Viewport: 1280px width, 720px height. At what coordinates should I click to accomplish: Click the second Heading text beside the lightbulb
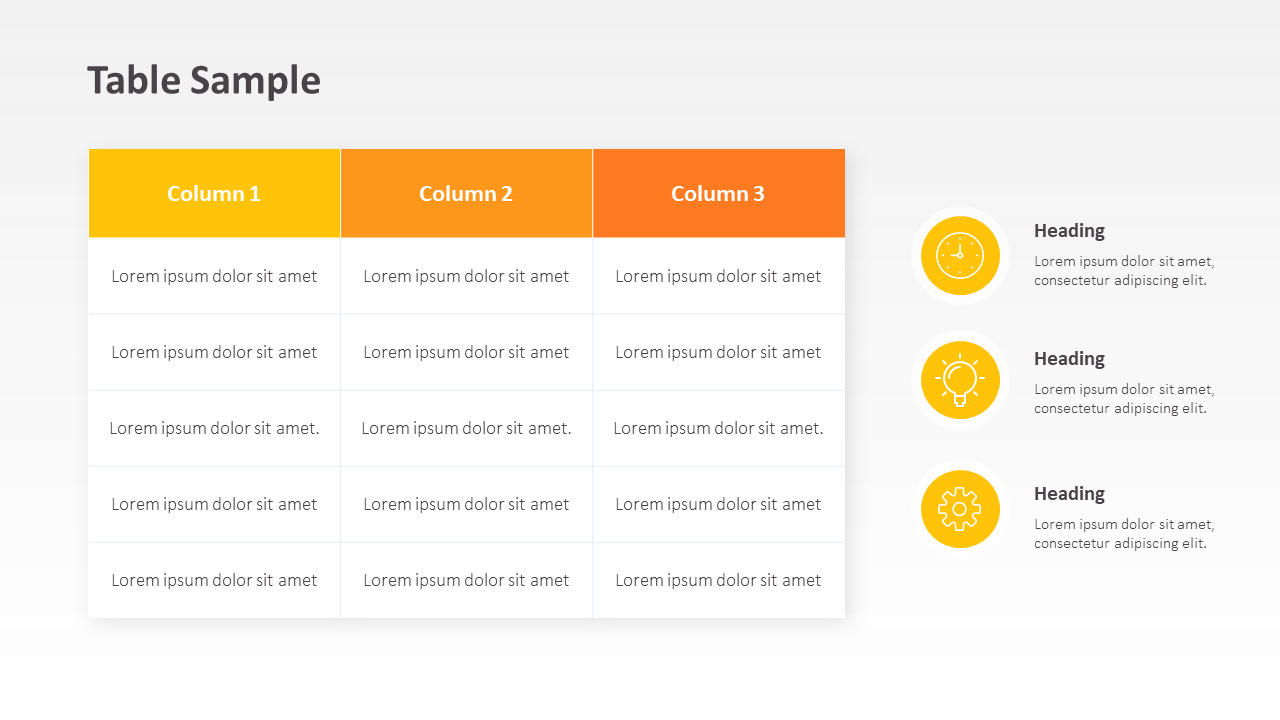pos(1069,358)
